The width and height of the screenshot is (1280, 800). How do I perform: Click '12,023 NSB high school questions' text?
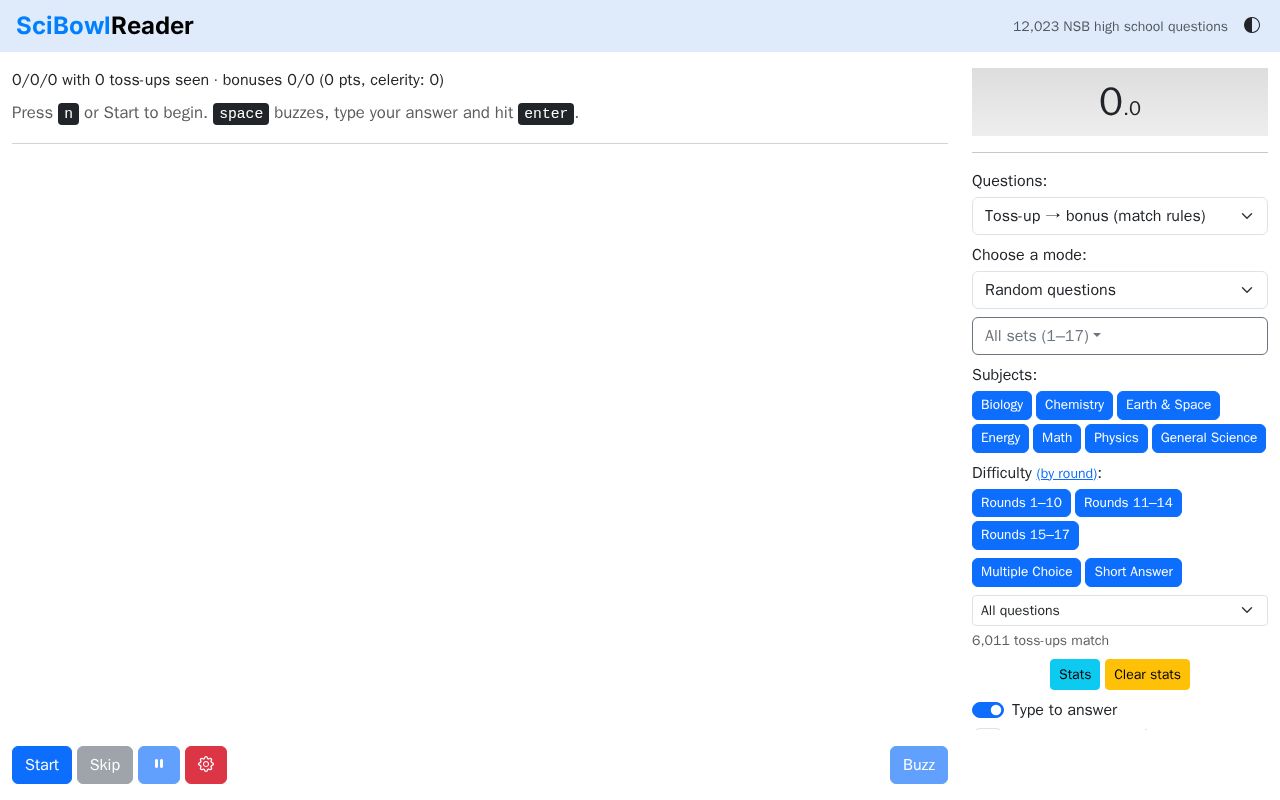1120,27
